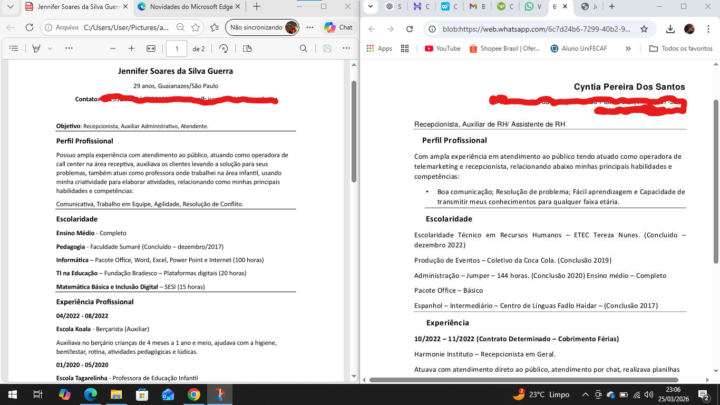The height and width of the screenshot is (405, 720).
Task: Click the fit-to-width icon in PDF toolbar
Action: pyautogui.click(x=152, y=47)
